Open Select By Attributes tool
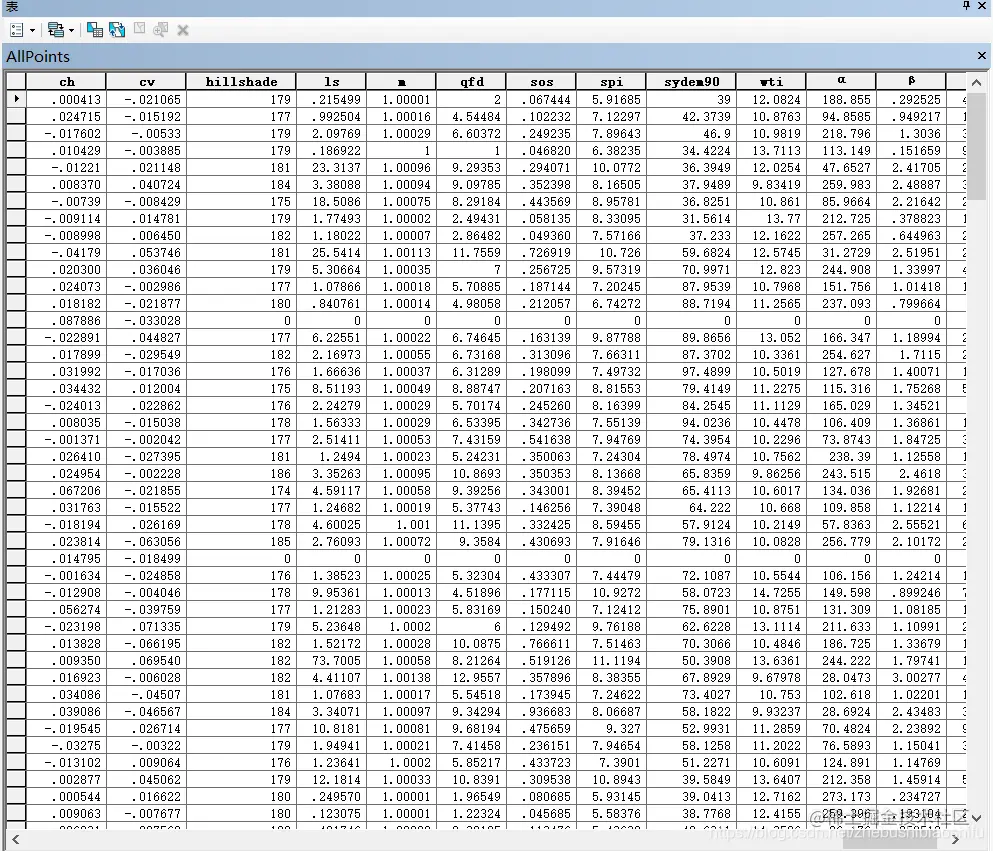The width and height of the screenshot is (993, 851). pos(95,30)
